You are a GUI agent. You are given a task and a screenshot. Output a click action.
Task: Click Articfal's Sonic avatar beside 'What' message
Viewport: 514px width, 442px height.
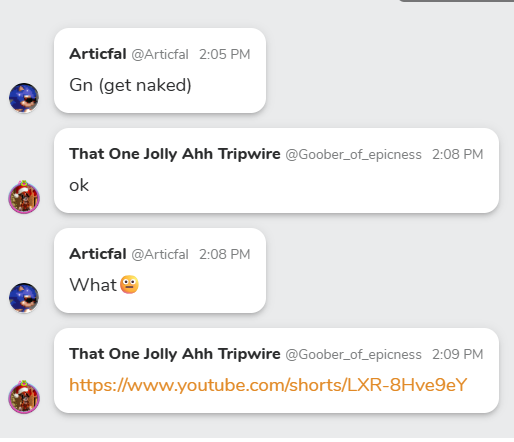[x=24, y=298]
